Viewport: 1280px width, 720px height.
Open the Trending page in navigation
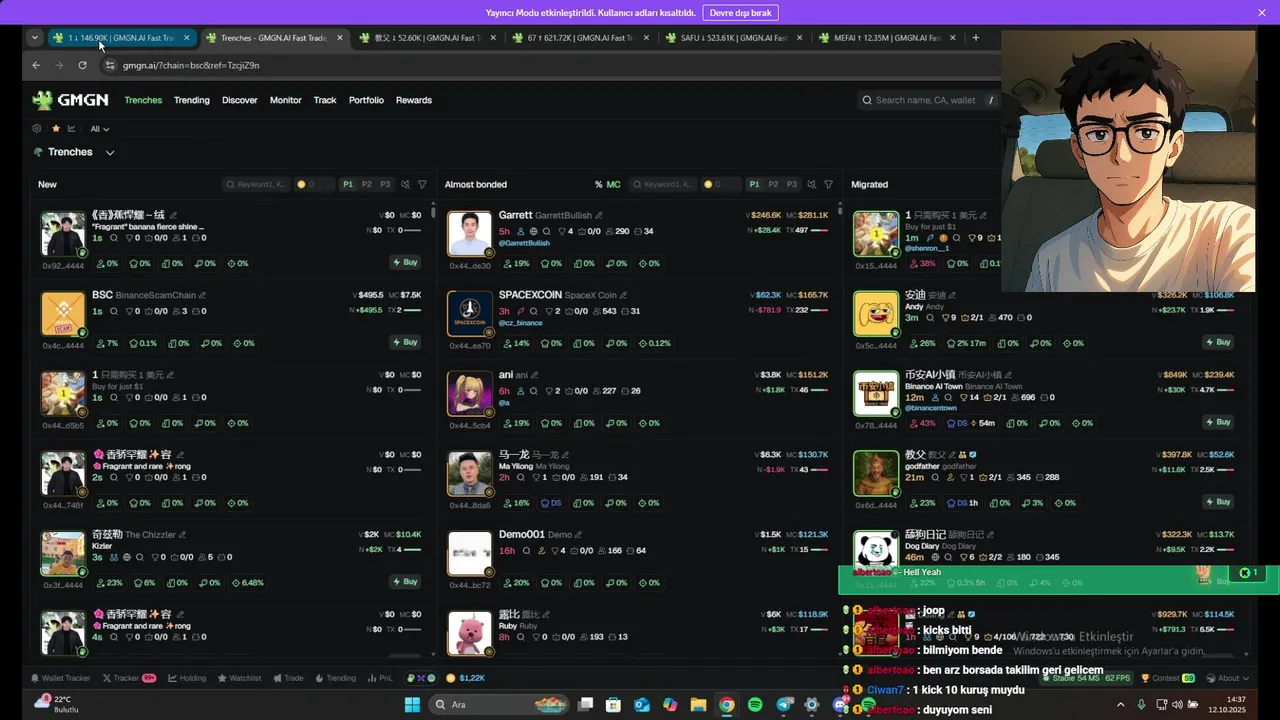pyautogui.click(x=192, y=100)
